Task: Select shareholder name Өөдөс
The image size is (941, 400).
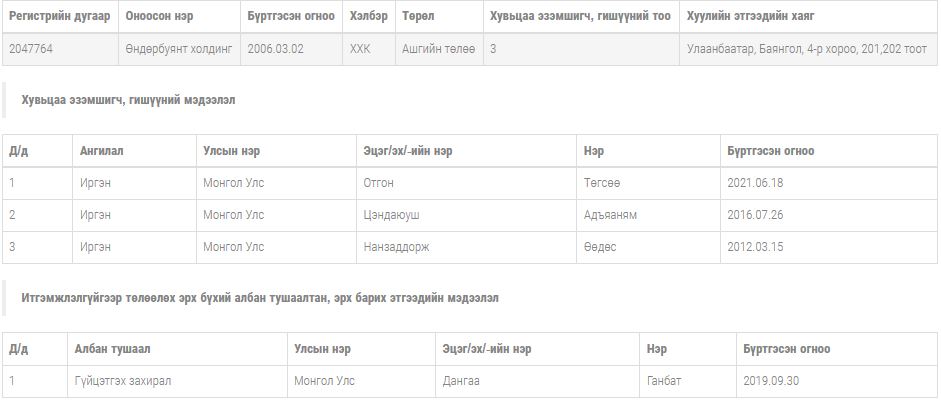Action: (599, 247)
